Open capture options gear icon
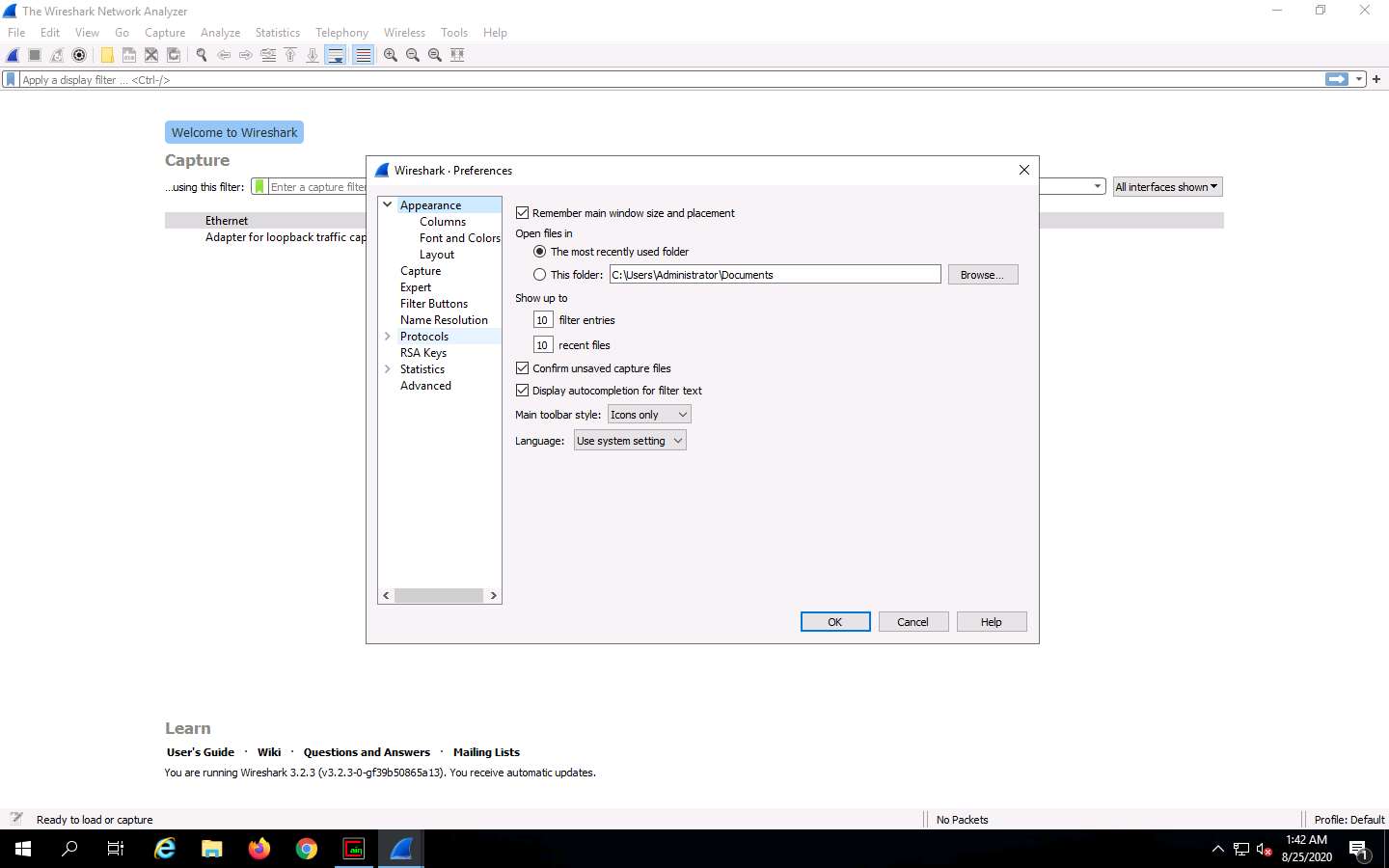Image resolution: width=1389 pixels, height=868 pixels. pos(79,55)
